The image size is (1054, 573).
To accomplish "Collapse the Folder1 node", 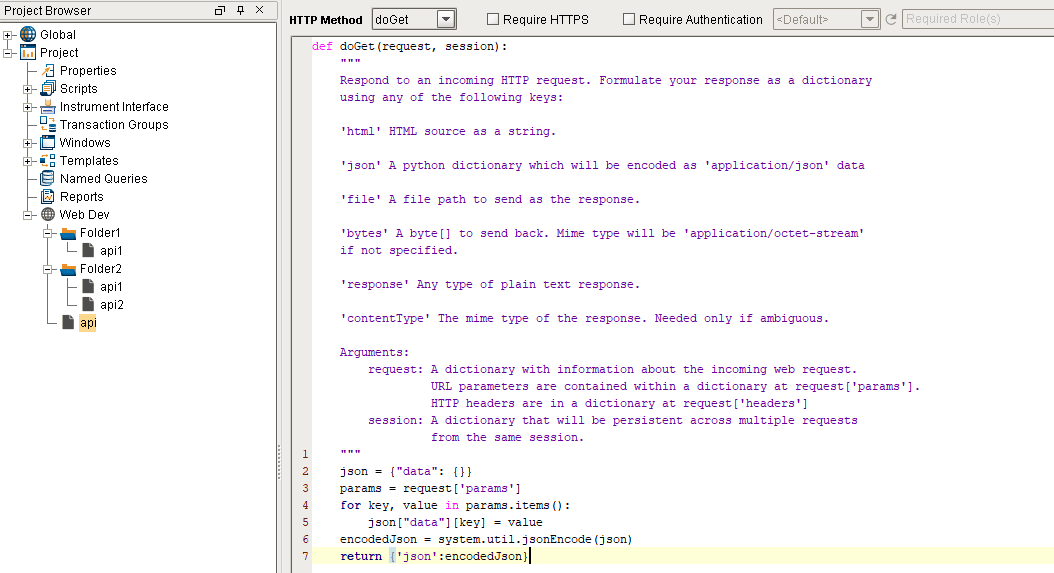I will point(48,233).
